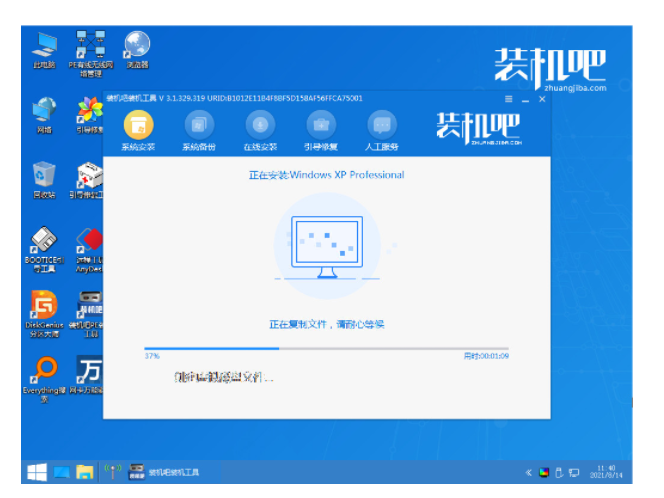Launch BOOTICE boot tool icon
The height and width of the screenshot is (498, 664).
[44, 250]
